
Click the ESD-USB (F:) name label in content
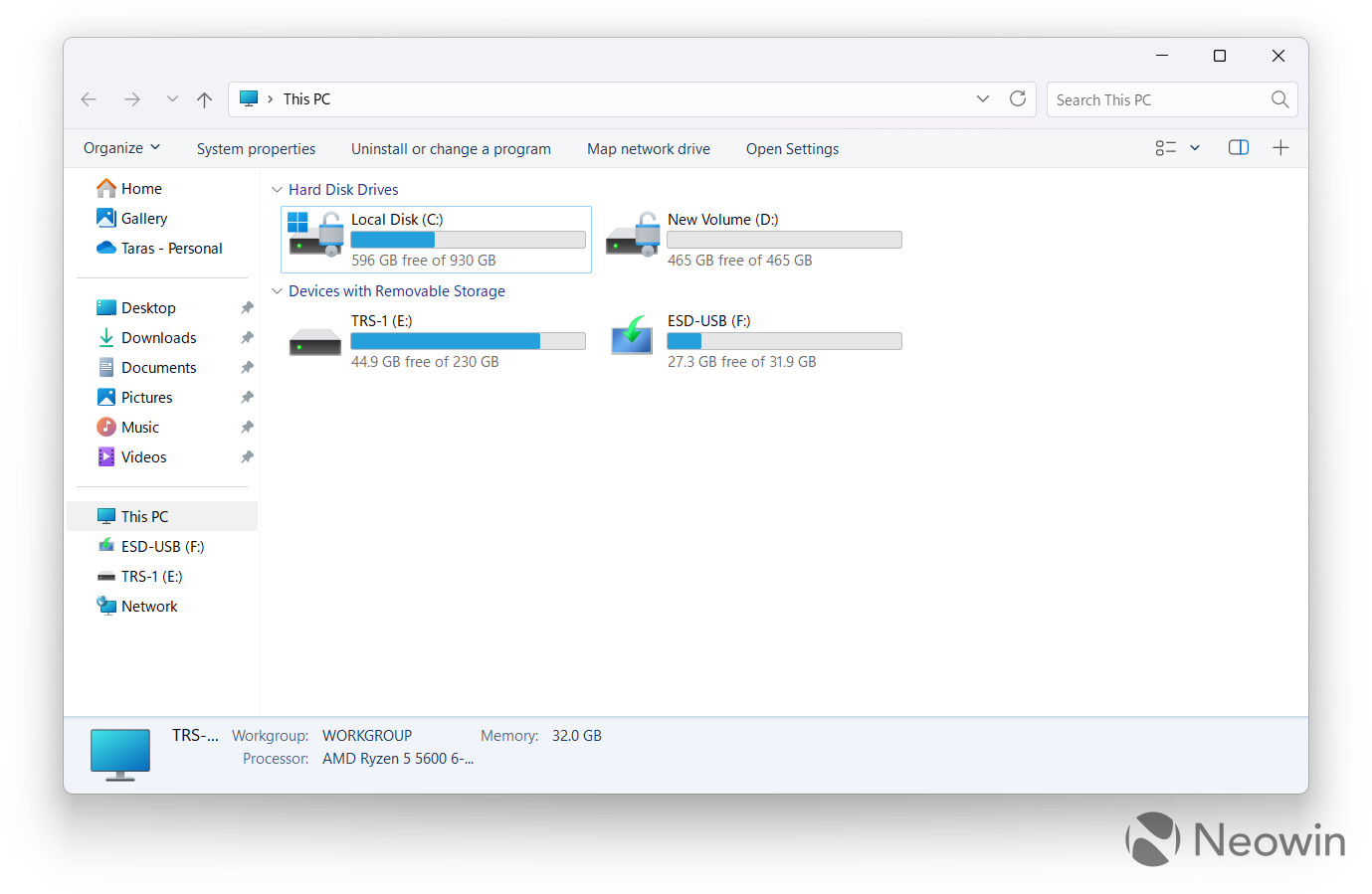pyautogui.click(x=709, y=321)
